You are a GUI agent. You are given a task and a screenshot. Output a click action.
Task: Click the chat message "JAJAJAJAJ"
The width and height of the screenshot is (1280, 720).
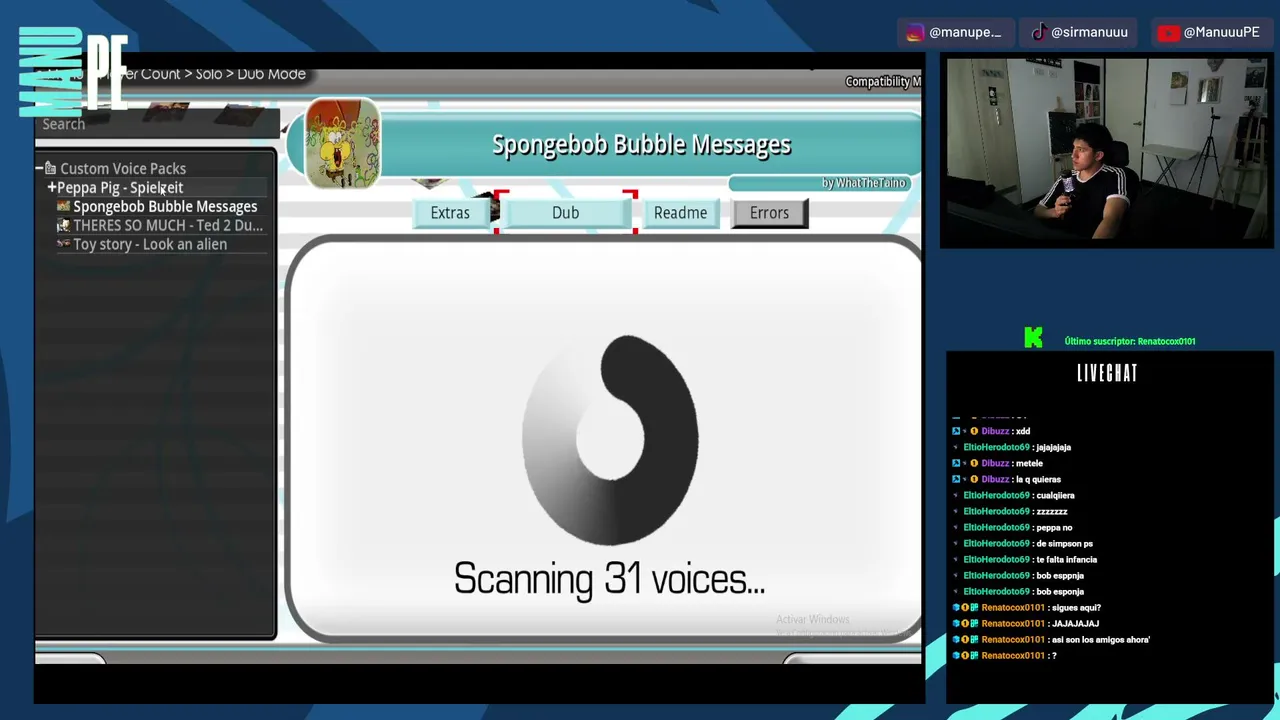1075,623
